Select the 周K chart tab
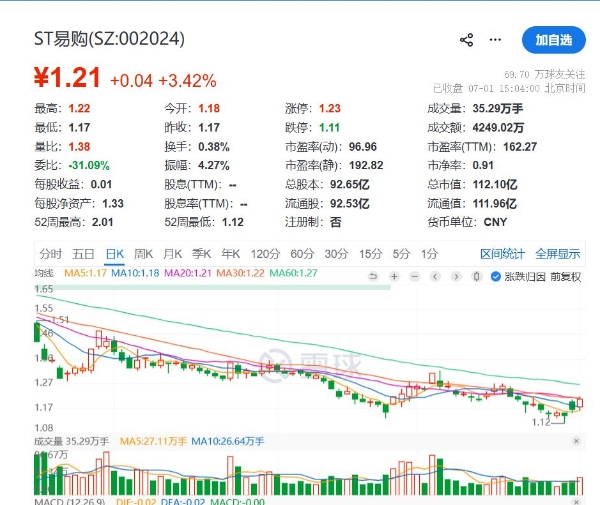 (x=143, y=254)
